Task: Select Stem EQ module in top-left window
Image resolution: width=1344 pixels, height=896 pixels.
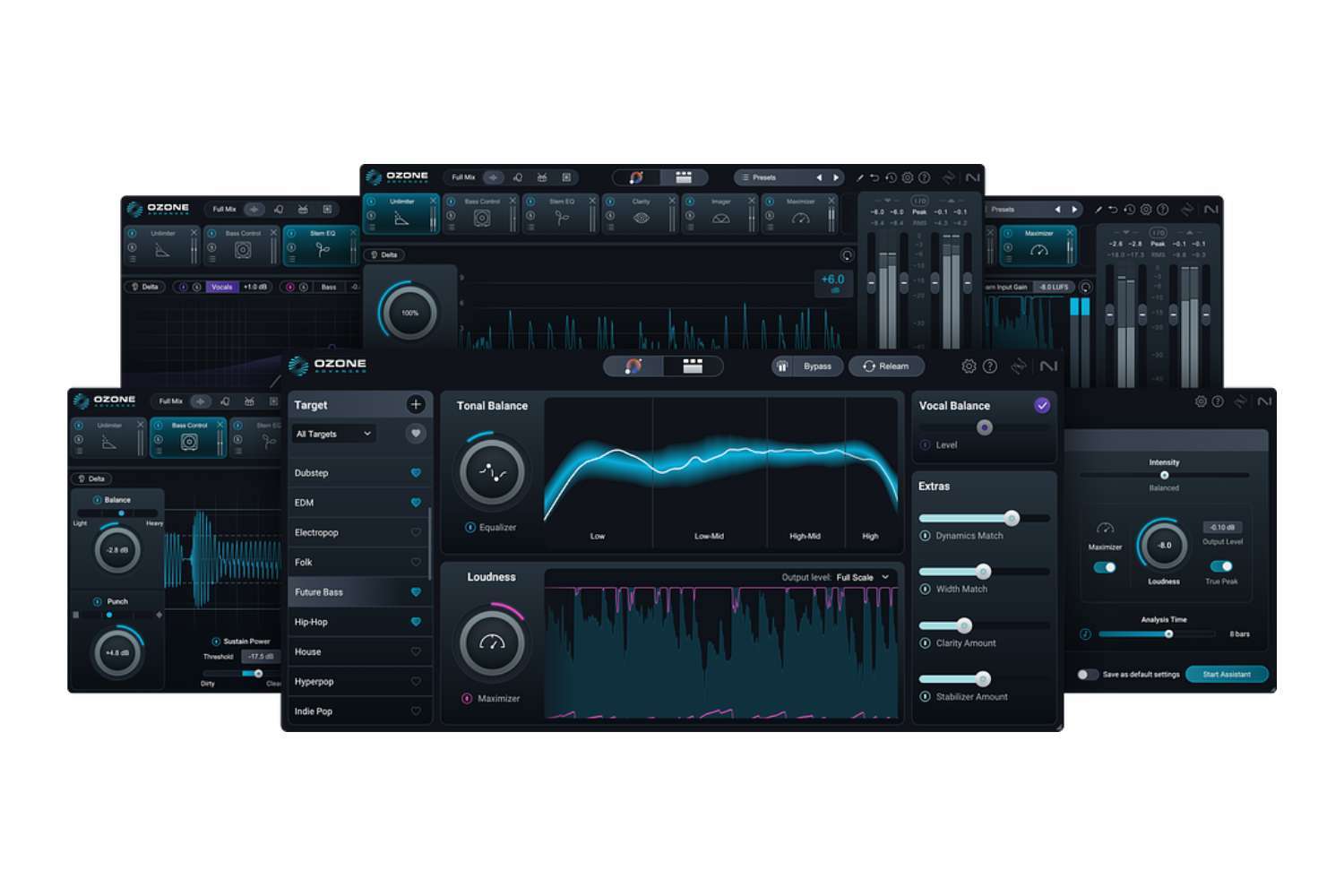Action: point(322,246)
